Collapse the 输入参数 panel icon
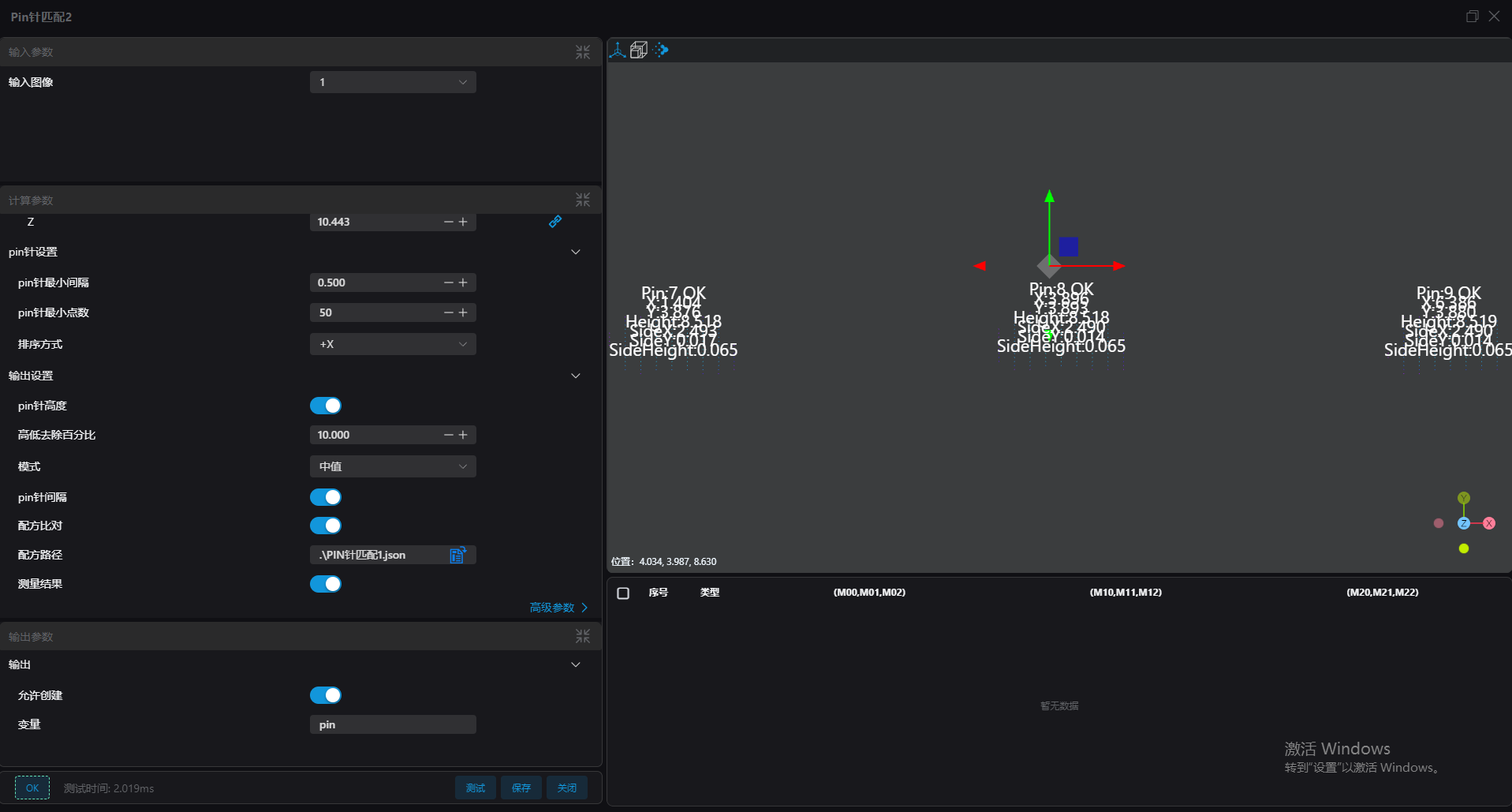This screenshot has width=1512, height=812. click(x=583, y=52)
